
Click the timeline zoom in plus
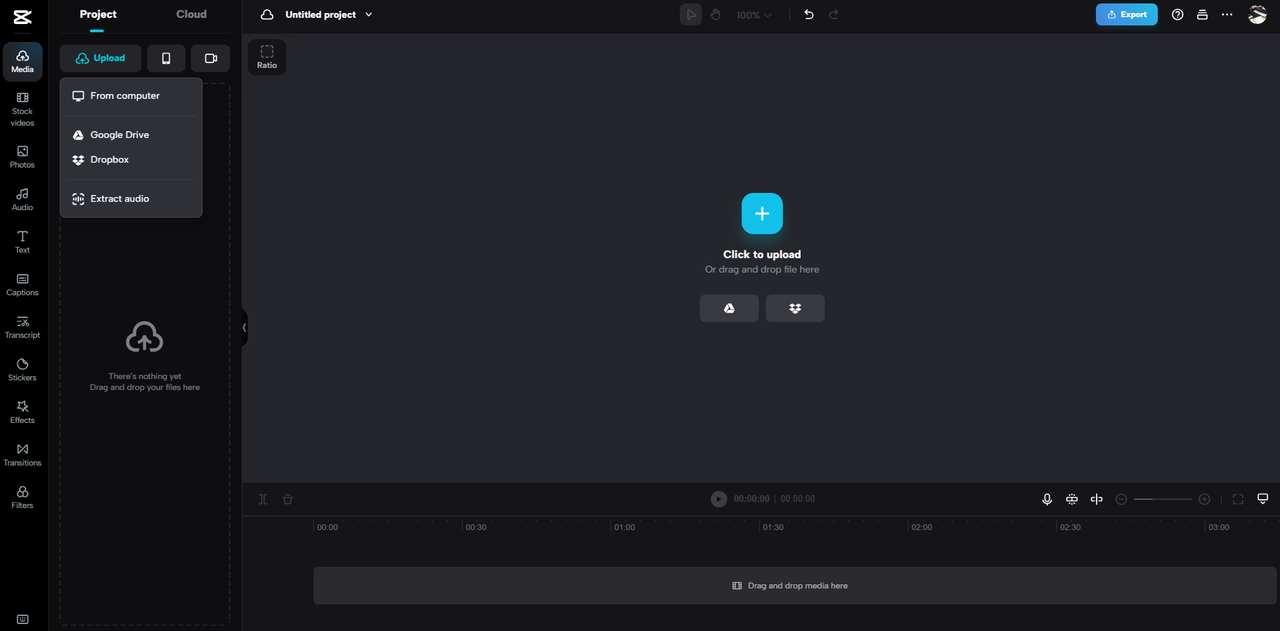coord(1205,499)
